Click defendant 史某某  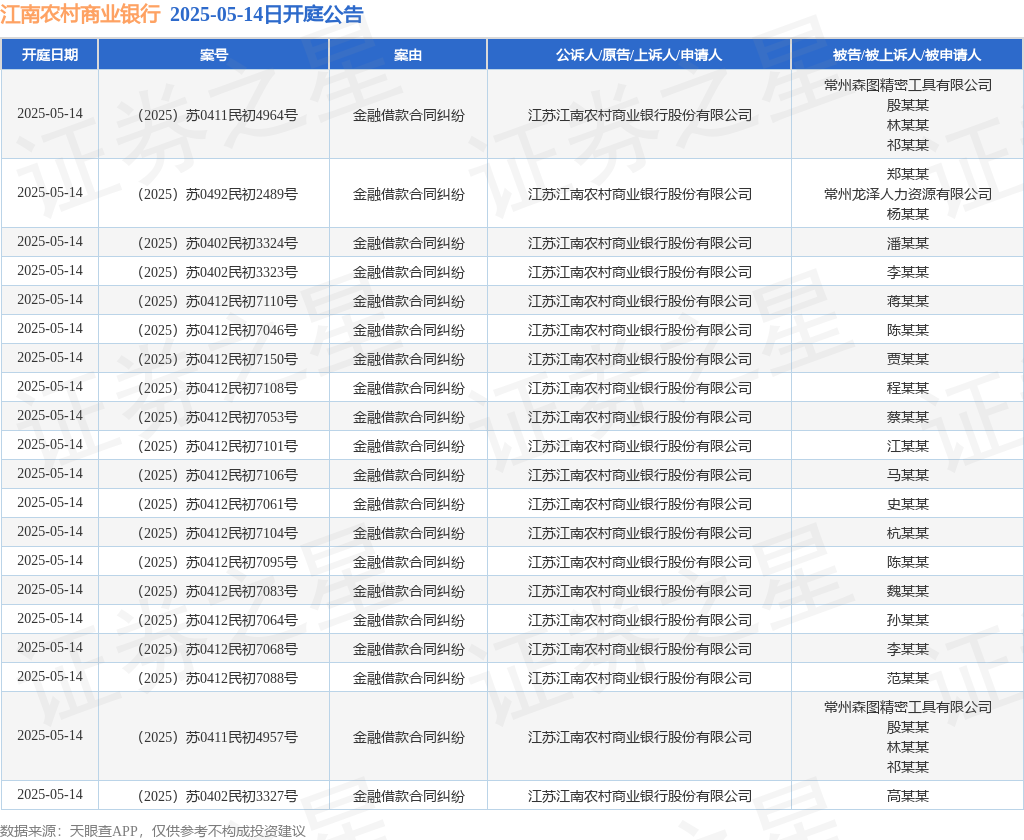(908, 504)
